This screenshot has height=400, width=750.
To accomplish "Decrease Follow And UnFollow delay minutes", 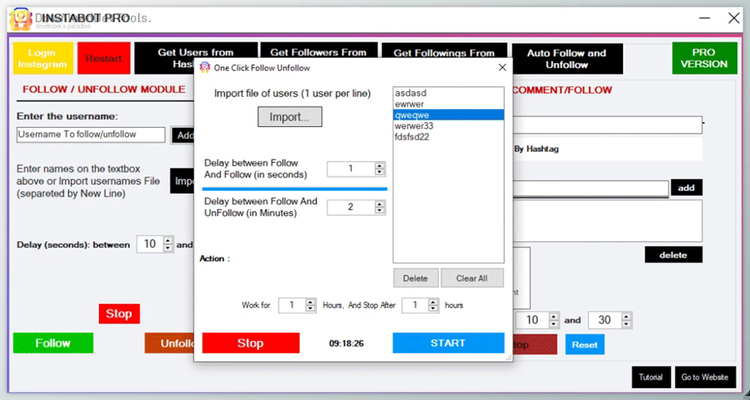I will tap(380, 211).
